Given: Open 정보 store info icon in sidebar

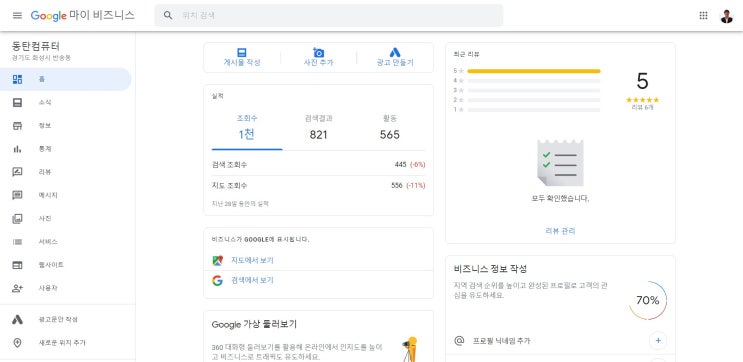Looking at the screenshot, I should (17, 126).
